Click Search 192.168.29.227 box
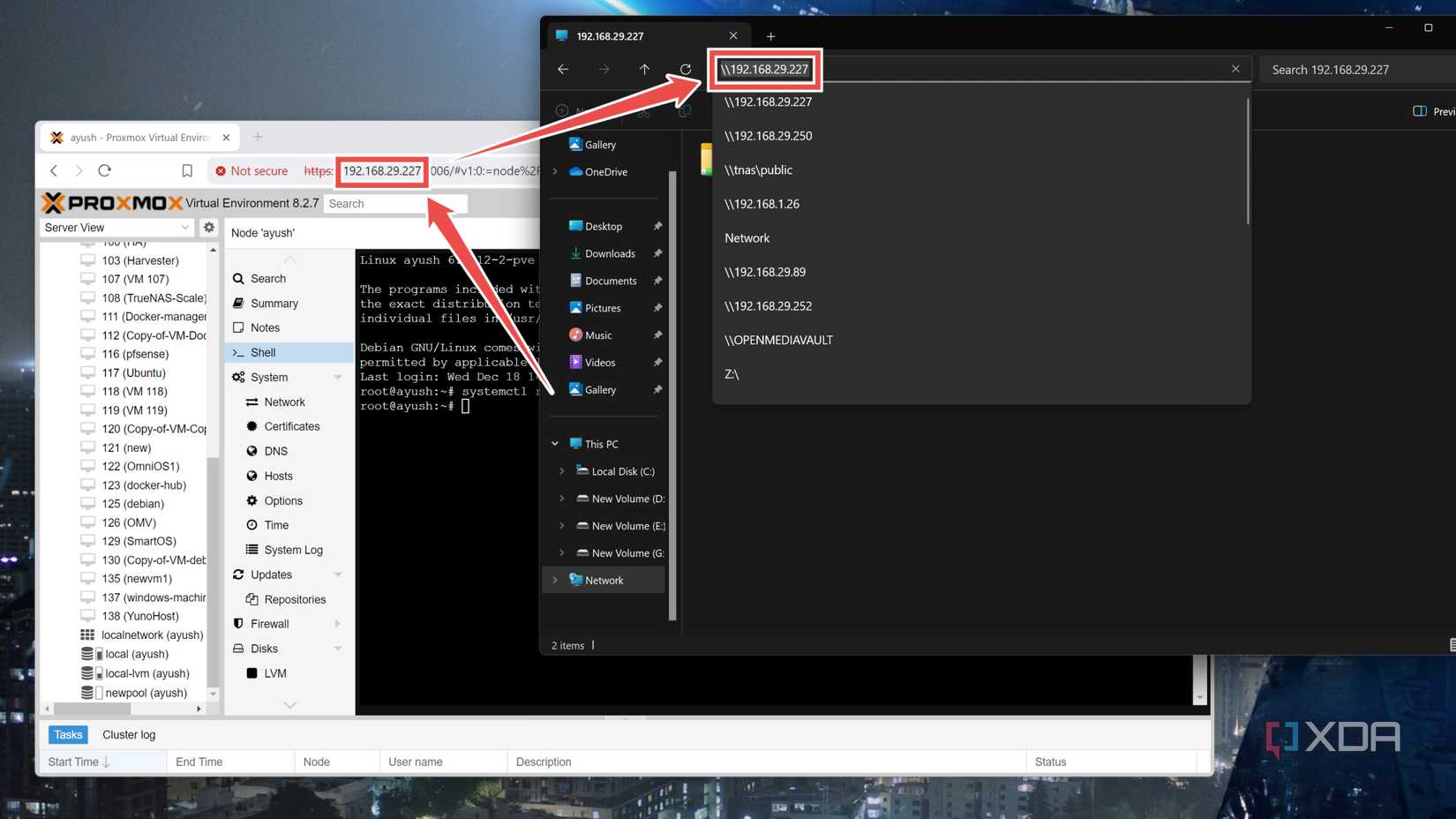The image size is (1456, 819). click(1359, 70)
